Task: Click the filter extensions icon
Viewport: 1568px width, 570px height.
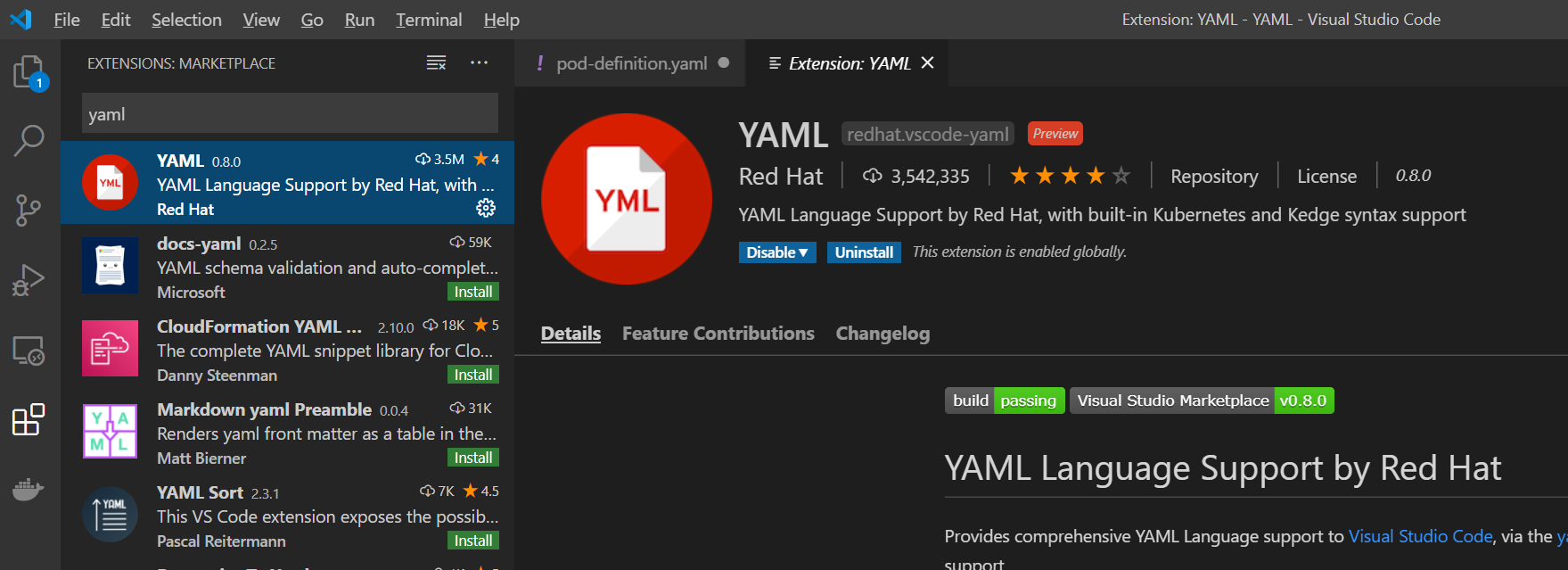Action: click(435, 62)
